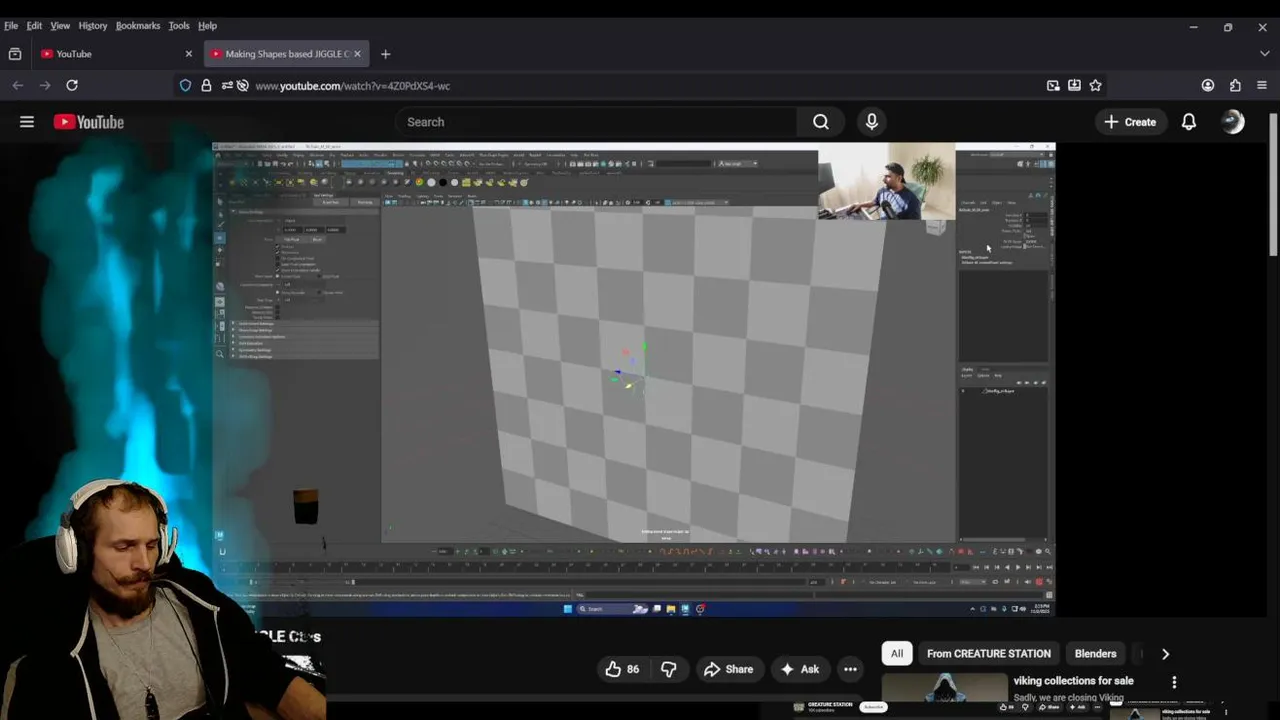The height and width of the screenshot is (720, 1280).
Task: Dislike the video with thumbs down
Action: click(x=669, y=669)
